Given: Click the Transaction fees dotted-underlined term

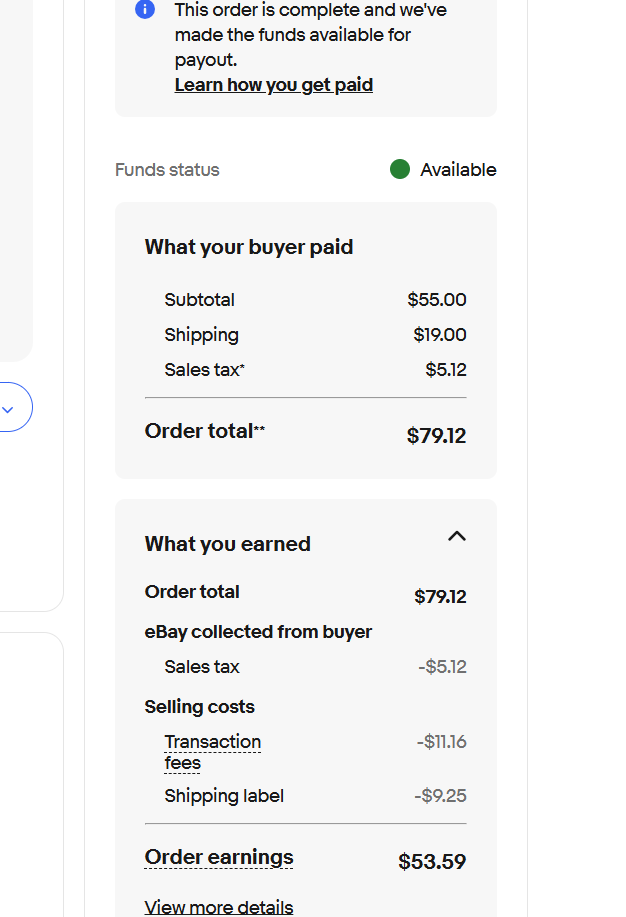Looking at the screenshot, I should (212, 752).
